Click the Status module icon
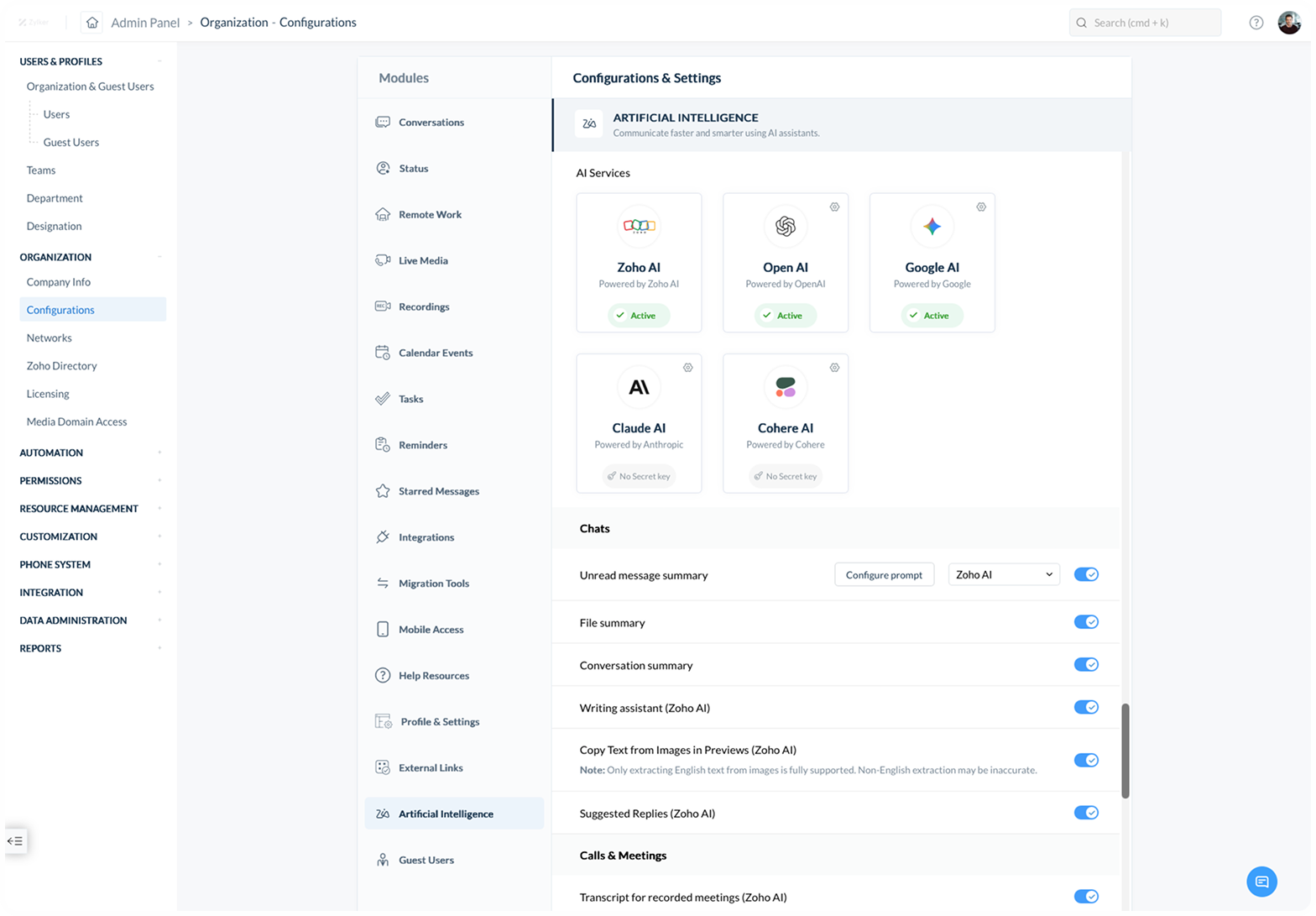This screenshot has height=916, width=1316. tap(383, 168)
